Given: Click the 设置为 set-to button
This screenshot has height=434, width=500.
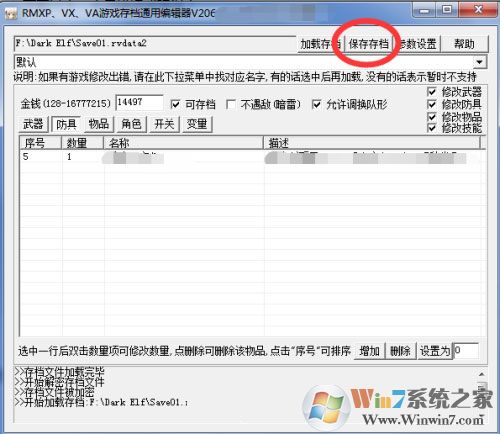Looking at the screenshot, I should click(x=435, y=351).
